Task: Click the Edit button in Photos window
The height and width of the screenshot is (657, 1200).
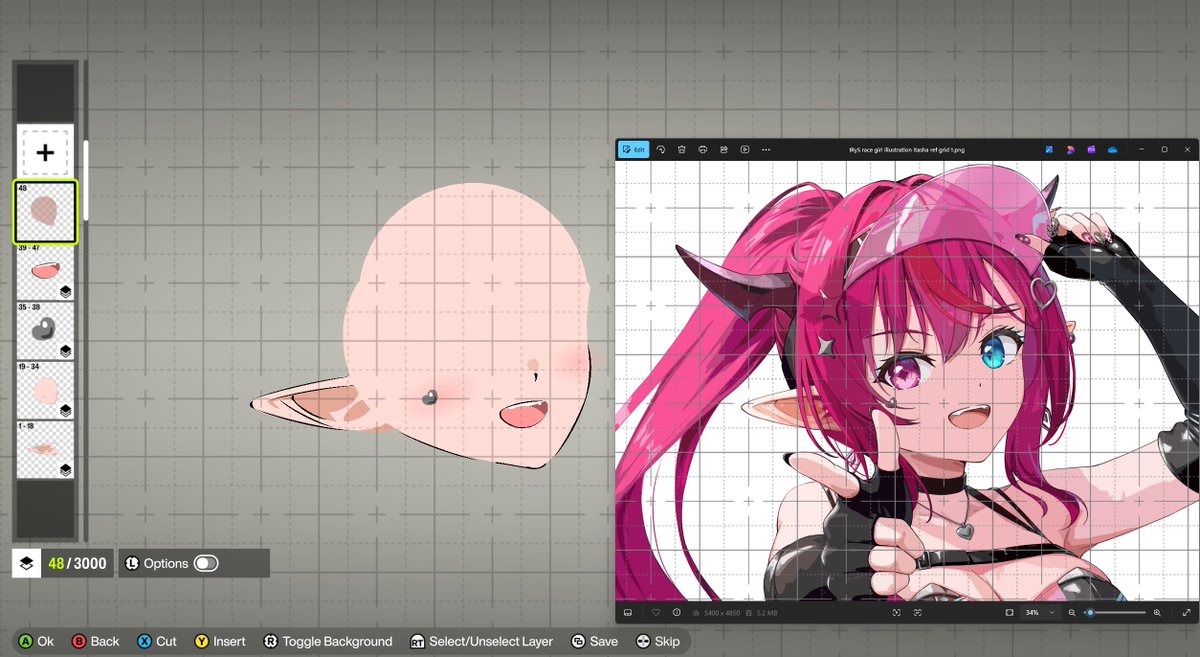Action: (x=633, y=150)
